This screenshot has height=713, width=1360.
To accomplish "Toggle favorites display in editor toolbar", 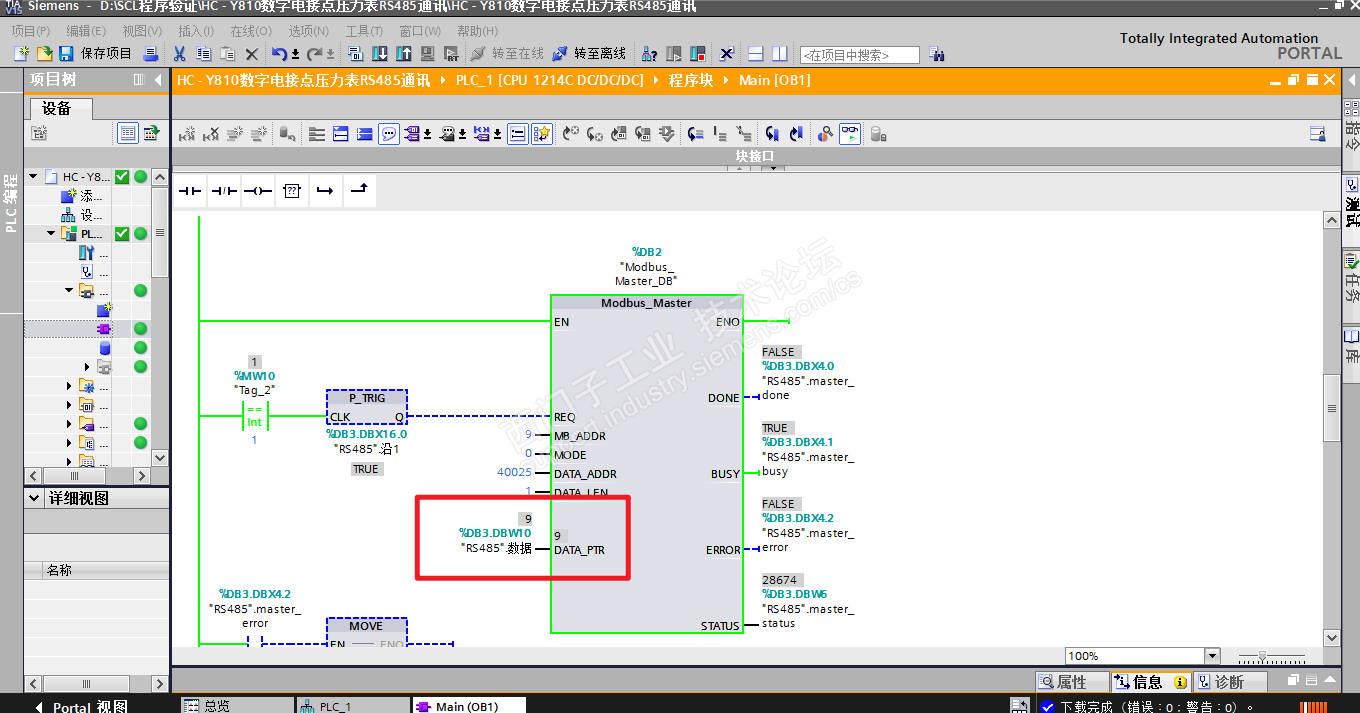I will tap(541, 134).
